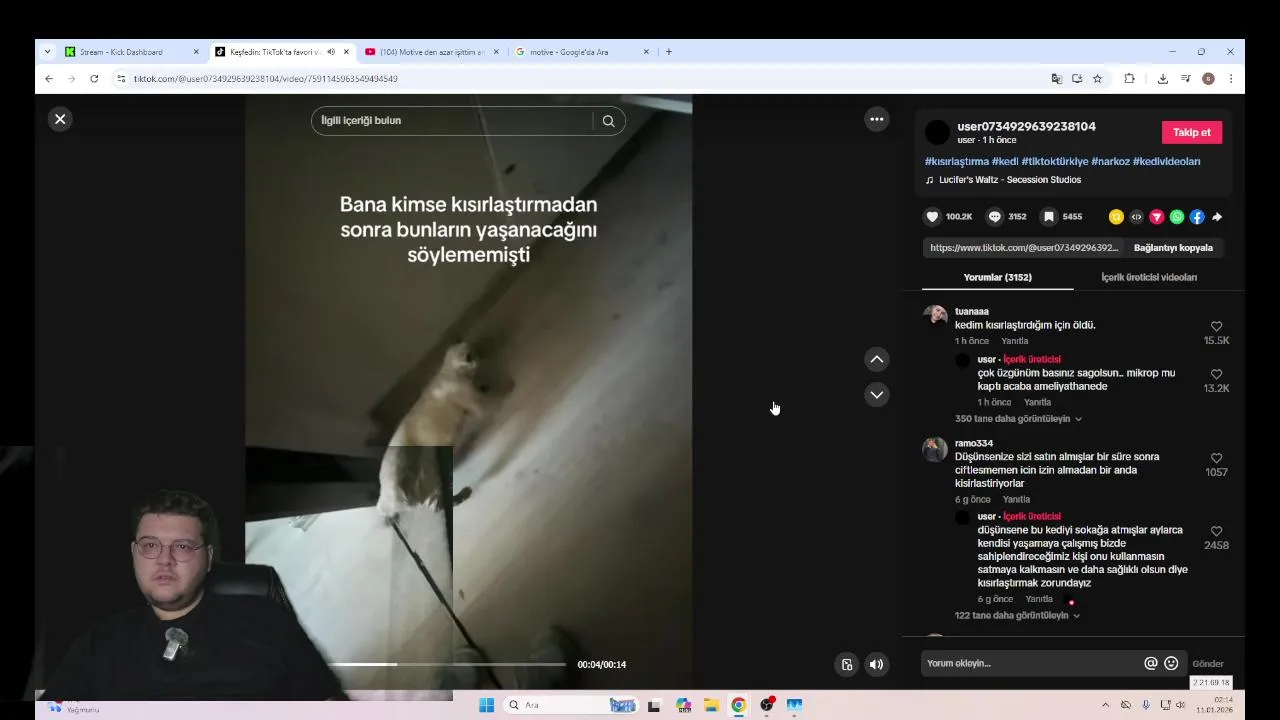Go to previous video with up arrow
1280x720 pixels.
[x=877, y=359]
